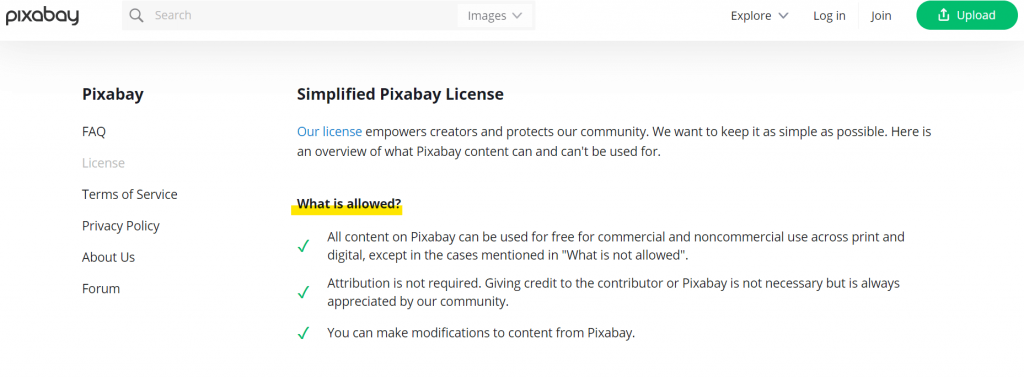Click the green checkmark beside modifications text
The height and width of the screenshot is (377, 1024).
303,333
